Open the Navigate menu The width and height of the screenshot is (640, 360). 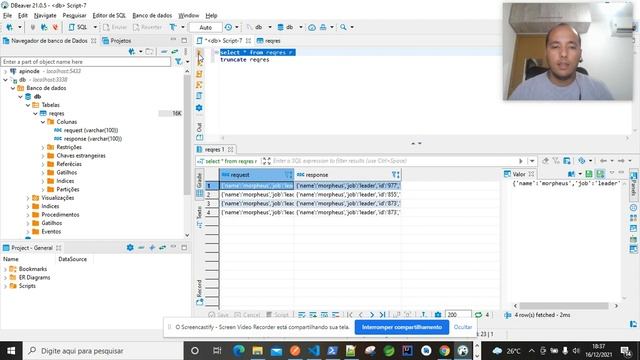[x=45, y=16]
